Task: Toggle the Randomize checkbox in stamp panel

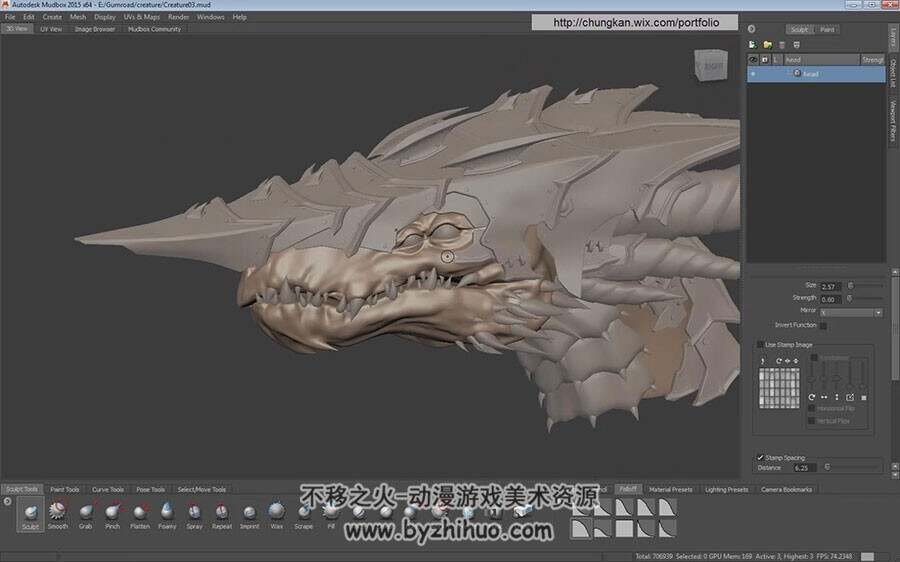Action: point(814,358)
